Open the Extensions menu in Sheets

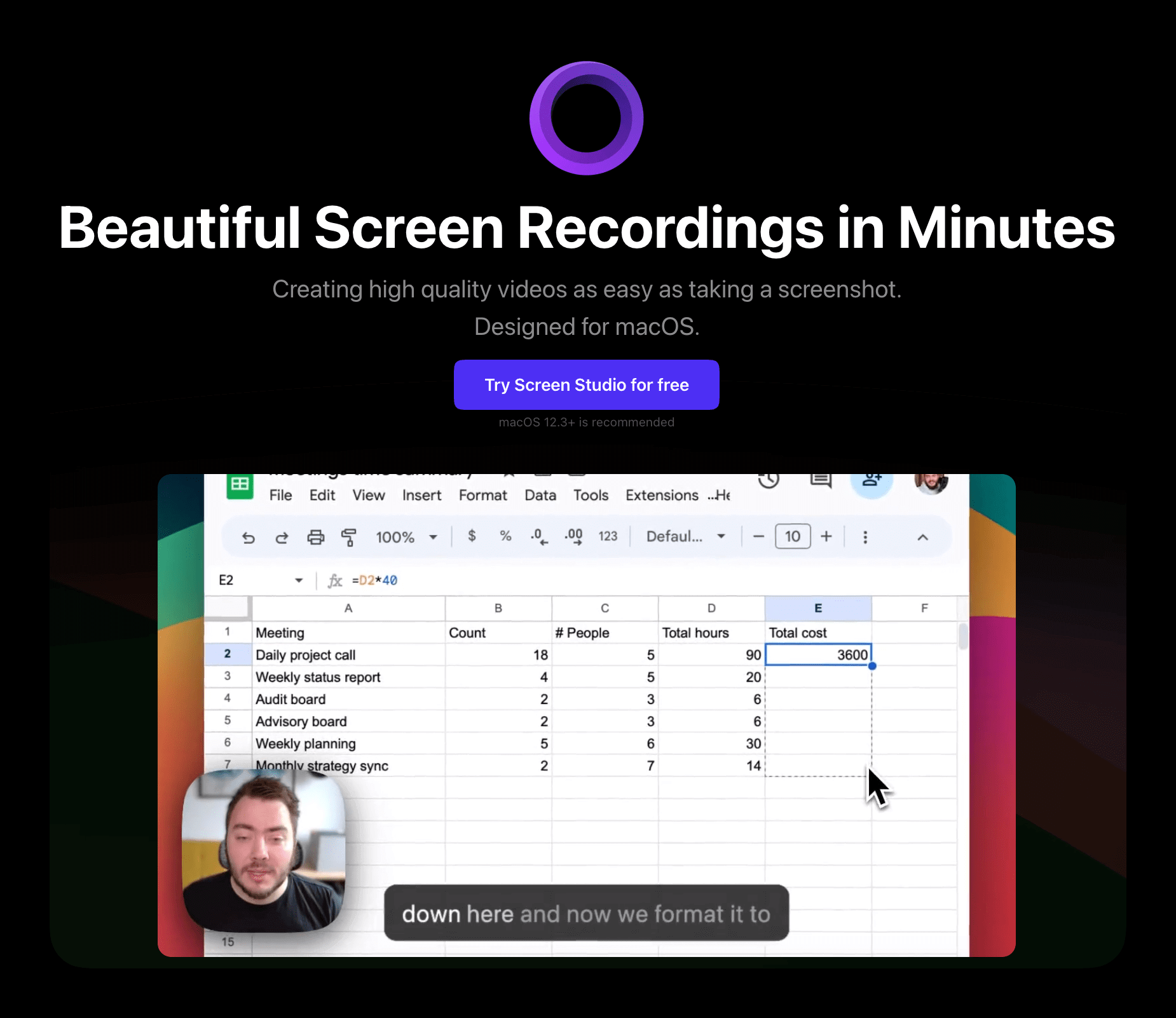point(662,495)
